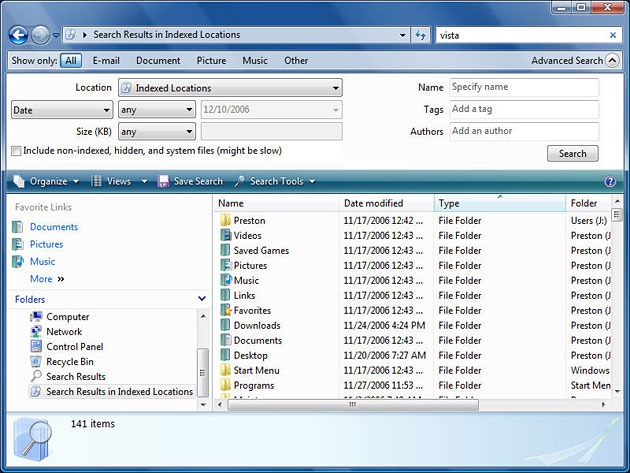Sort by Date modified column header
Viewport: 630px width, 473px height.
[x=387, y=203]
